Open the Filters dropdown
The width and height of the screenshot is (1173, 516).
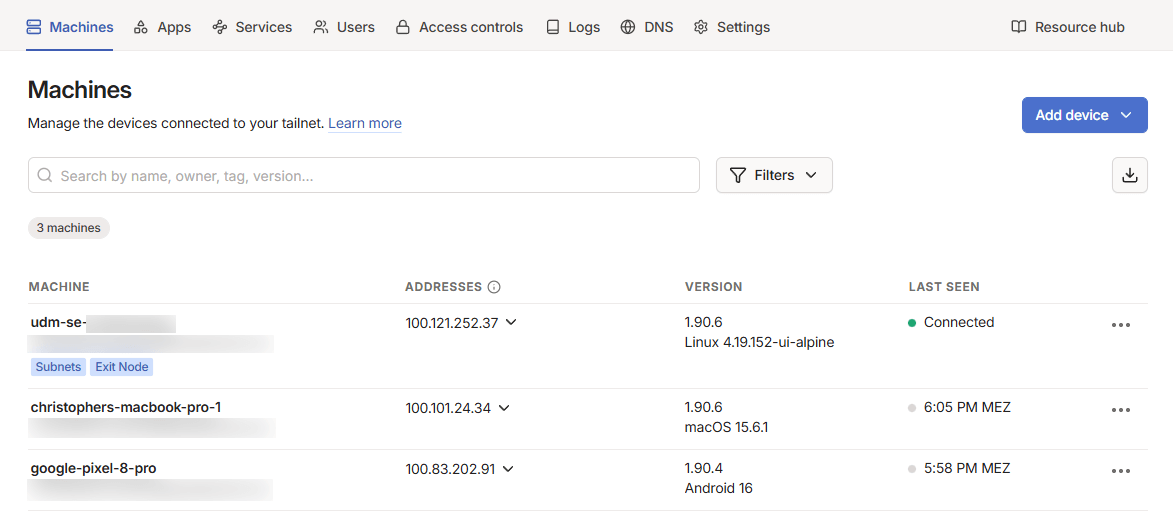tap(774, 175)
